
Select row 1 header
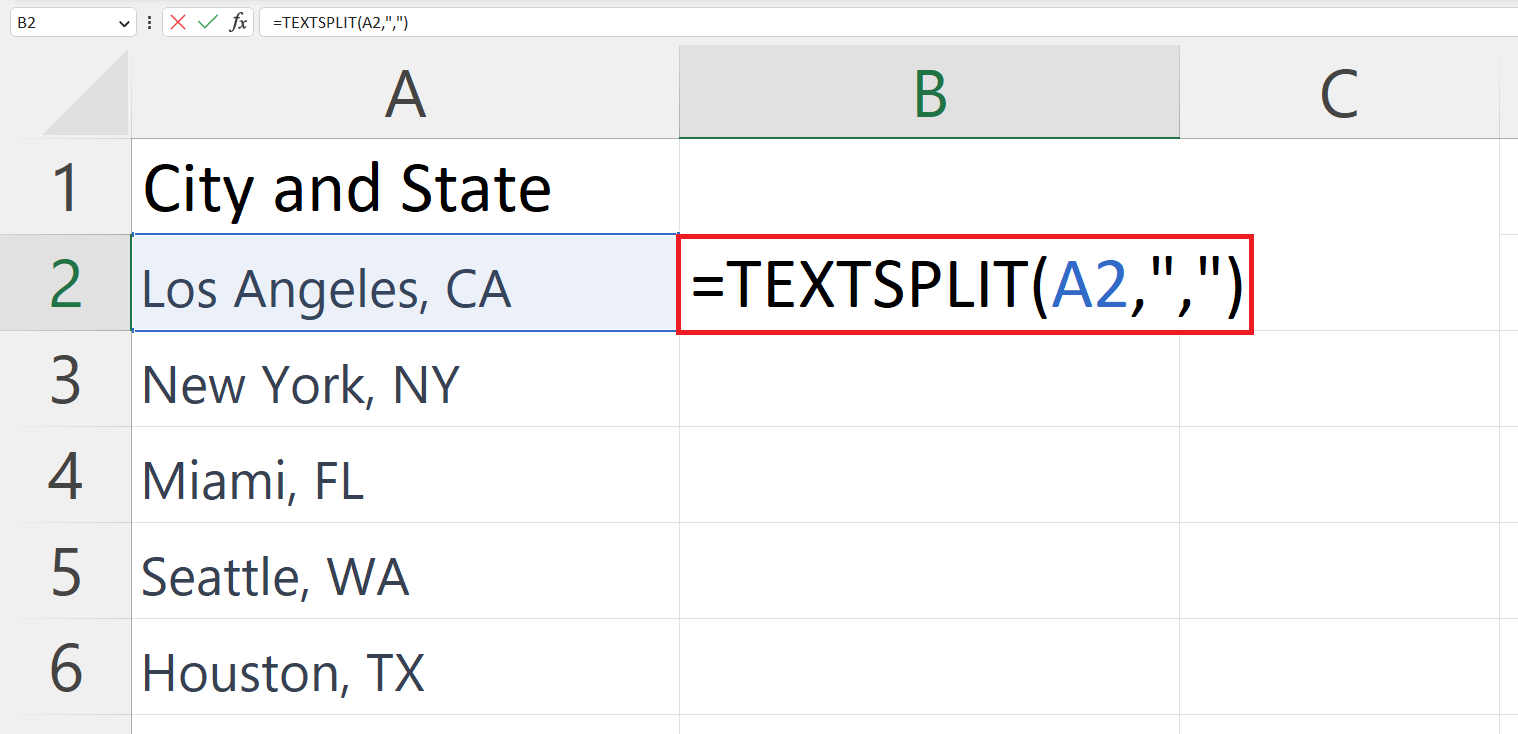tap(66, 186)
